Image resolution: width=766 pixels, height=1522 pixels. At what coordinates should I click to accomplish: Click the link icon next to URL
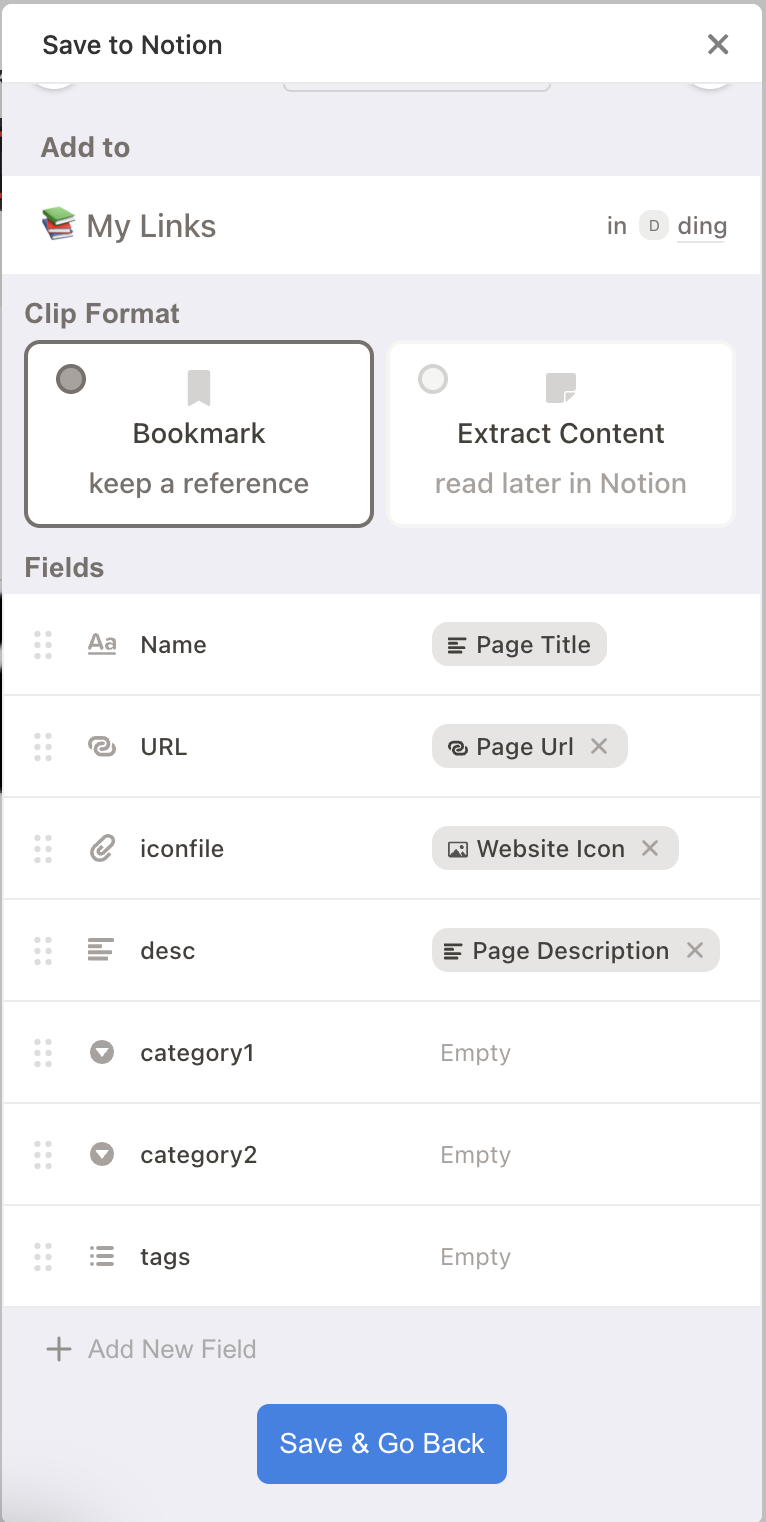coord(102,747)
